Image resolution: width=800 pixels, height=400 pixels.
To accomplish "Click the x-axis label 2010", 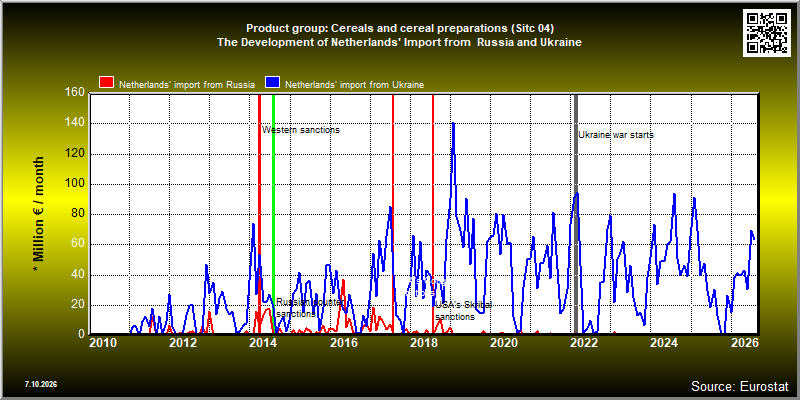I will [103, 342].
